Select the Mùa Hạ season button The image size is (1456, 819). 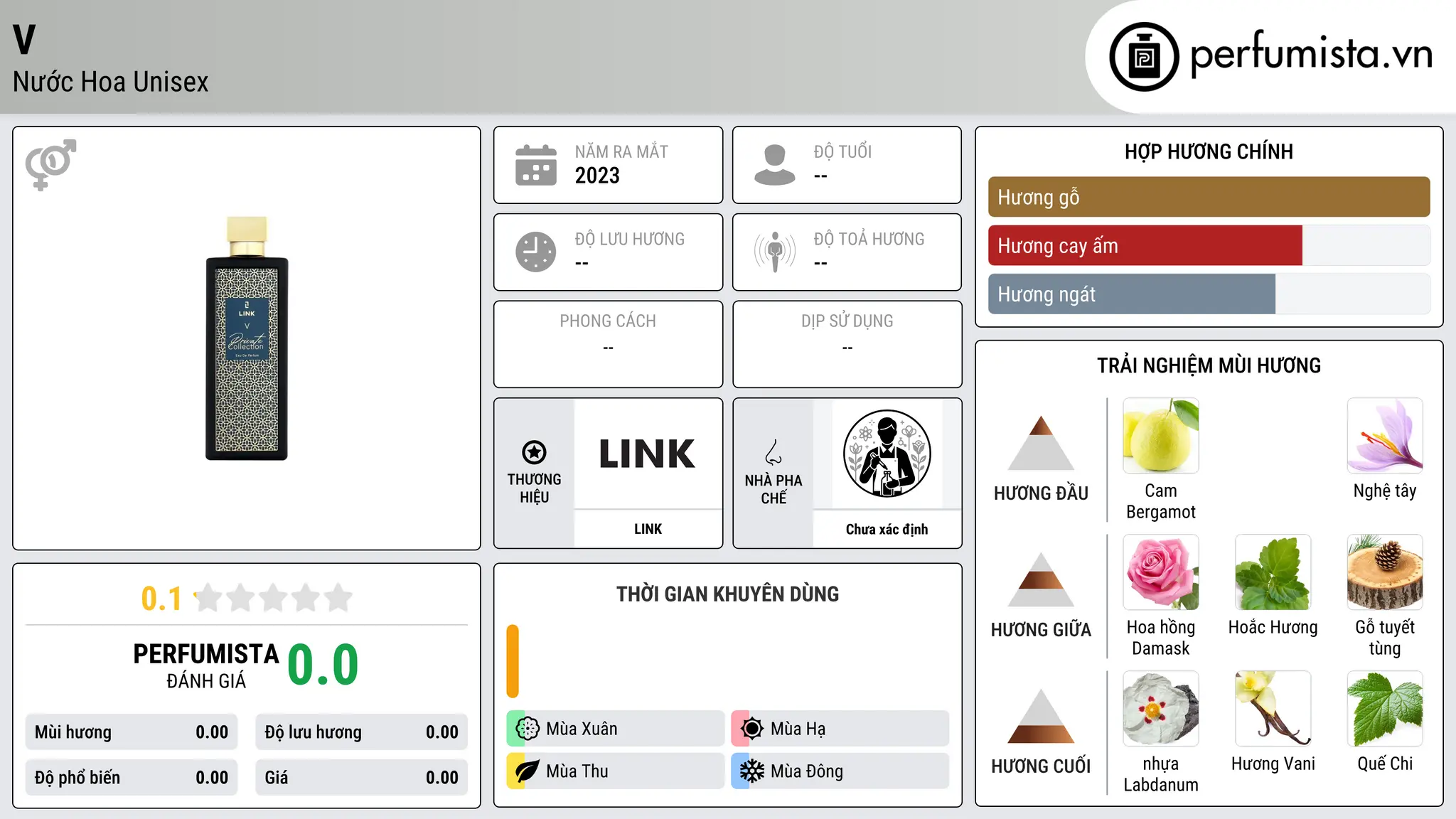pyautogui.click(x=840, y=729)
